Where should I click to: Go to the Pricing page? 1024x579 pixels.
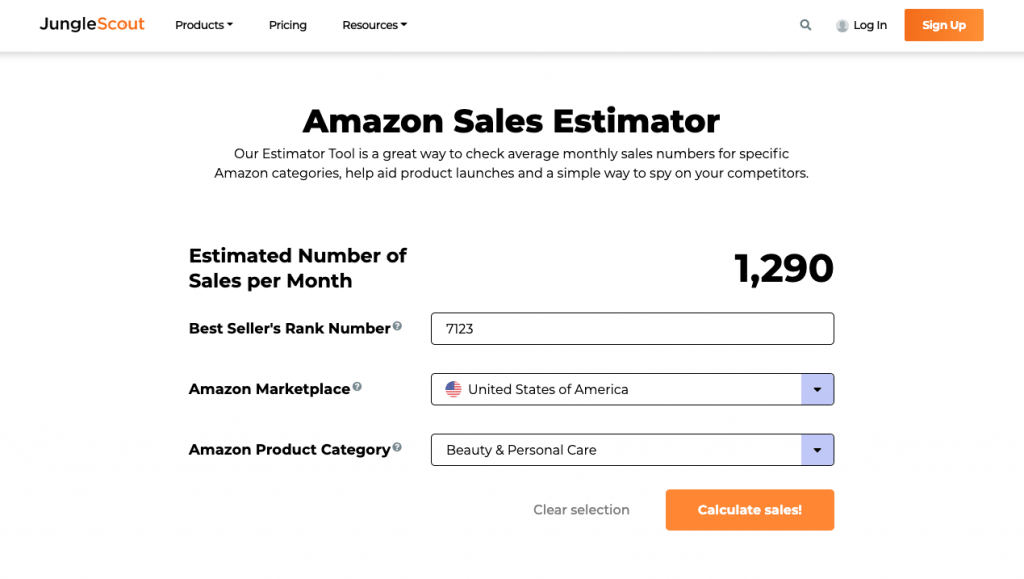tap(287, 25)
